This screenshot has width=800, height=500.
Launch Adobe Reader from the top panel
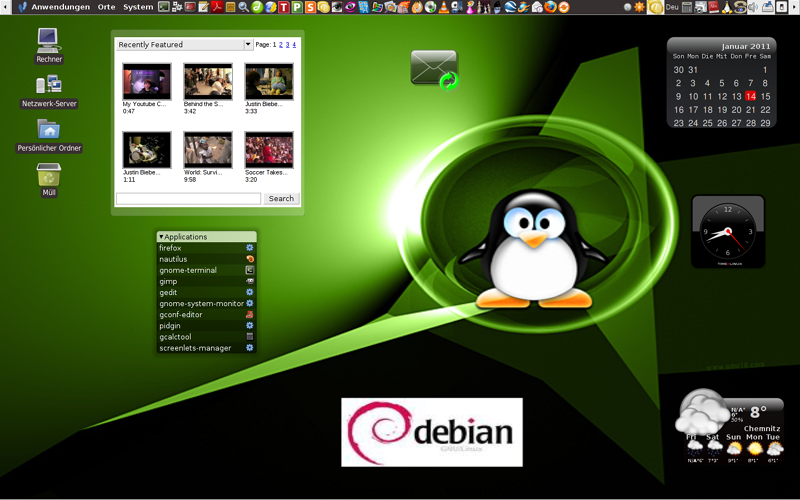point(218,7)
